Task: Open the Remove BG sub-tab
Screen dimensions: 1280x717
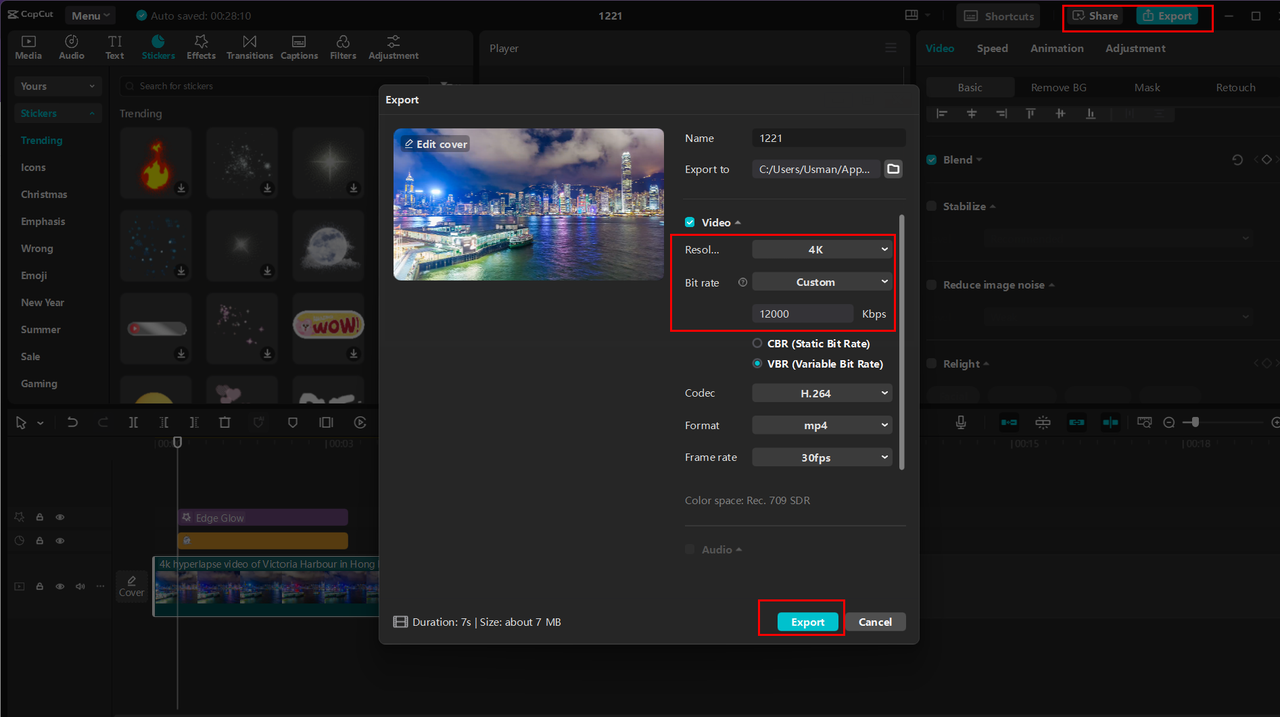Action: point(1058,87)
